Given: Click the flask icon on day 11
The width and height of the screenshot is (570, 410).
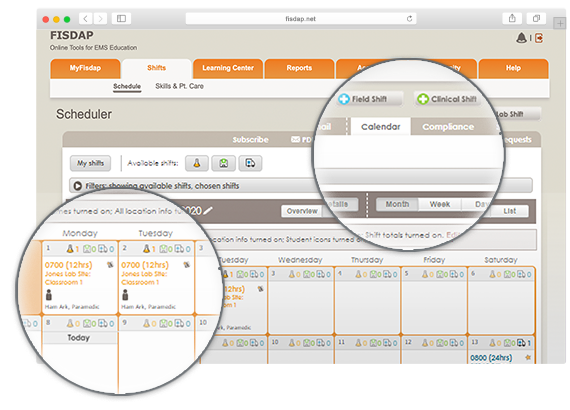Looking at the screenshot, I should tap(358, 343).
